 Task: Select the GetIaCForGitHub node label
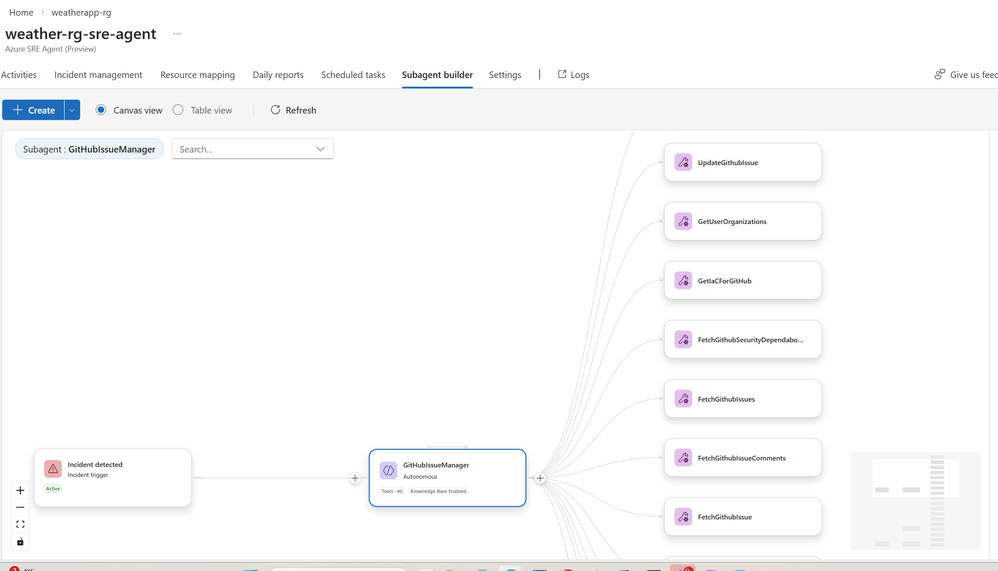(724, 281)
